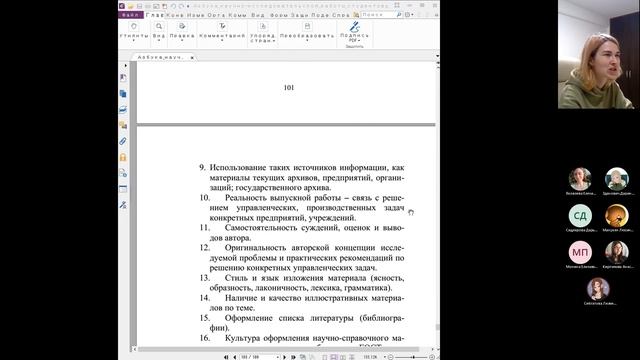
Task: Select the СД participant avatar
Action: (x=580, y=216)
